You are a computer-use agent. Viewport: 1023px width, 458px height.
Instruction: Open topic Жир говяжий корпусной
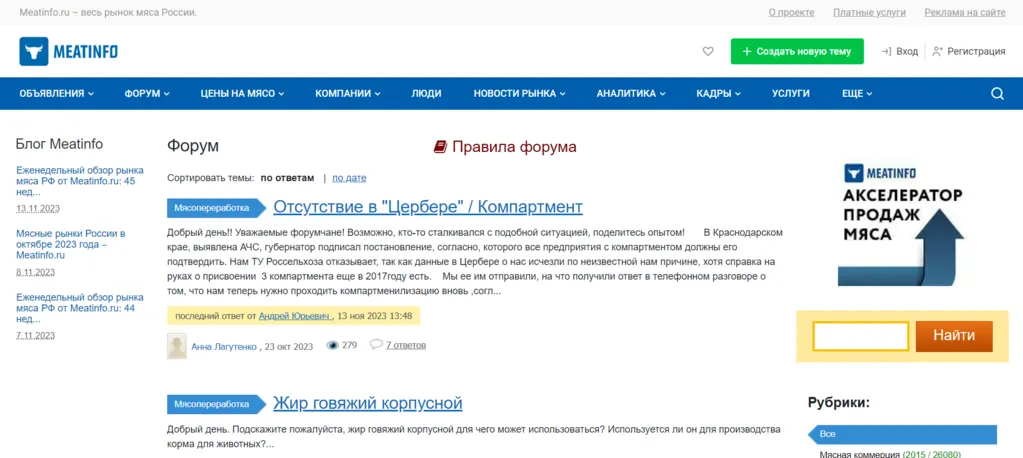click(367, 403)
